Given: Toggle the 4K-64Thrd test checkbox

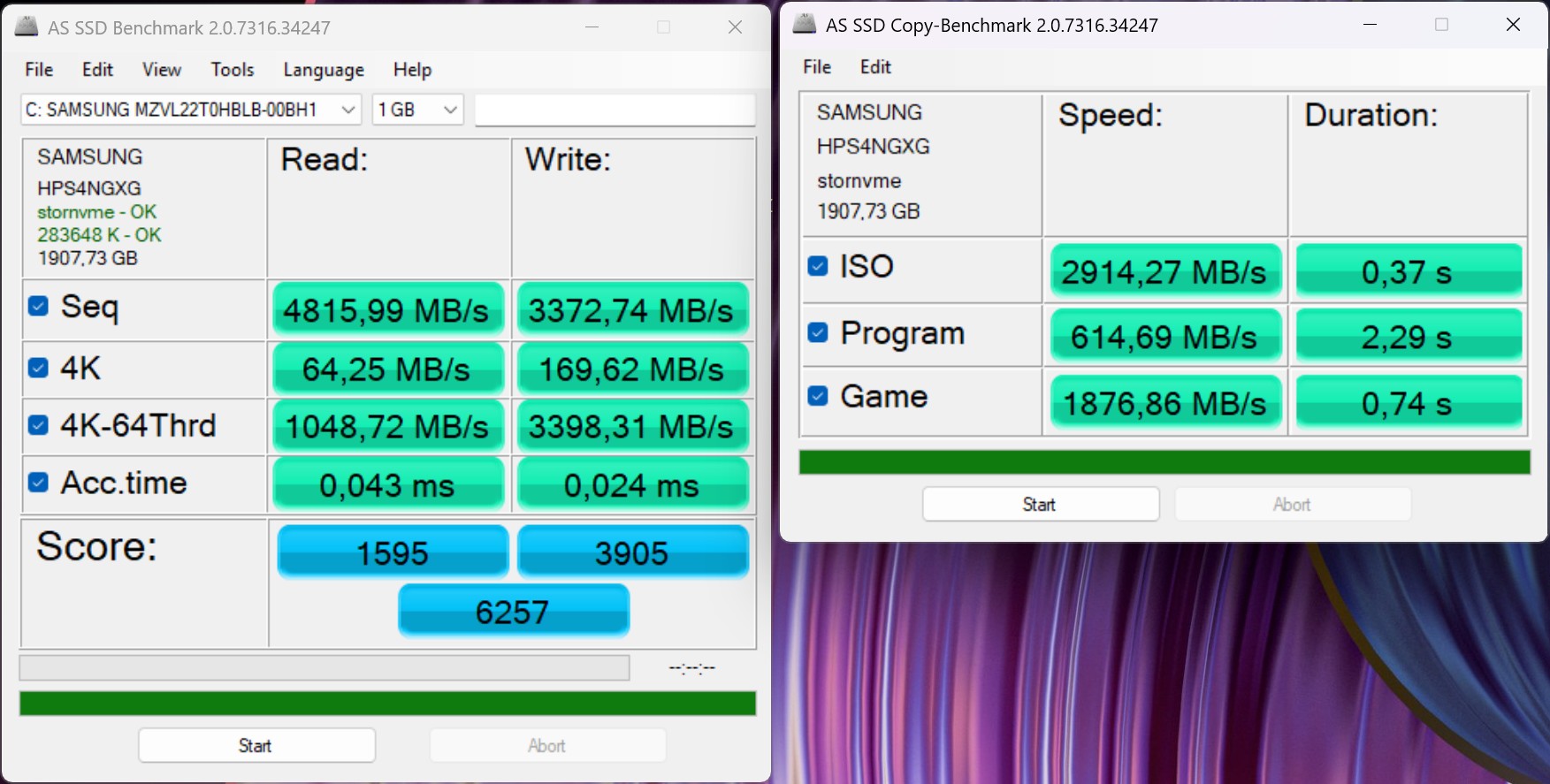Looking at the screenshot, I should pos(38,425).
